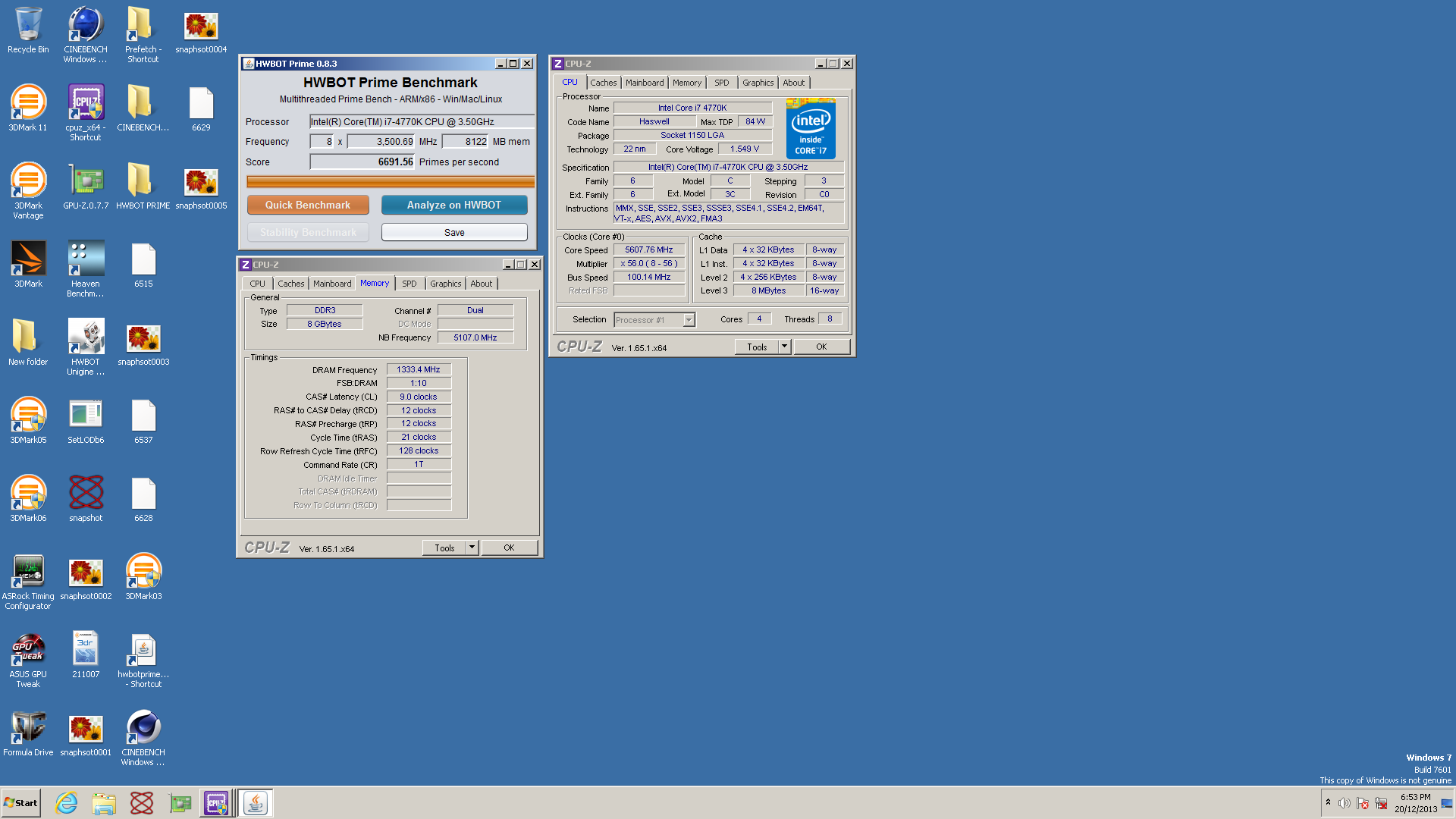This screenshot has height=819, width=1456.
Task: Expand Tools dropdown arrow in Memory CPU-Z window
Action: pos(472,548)
